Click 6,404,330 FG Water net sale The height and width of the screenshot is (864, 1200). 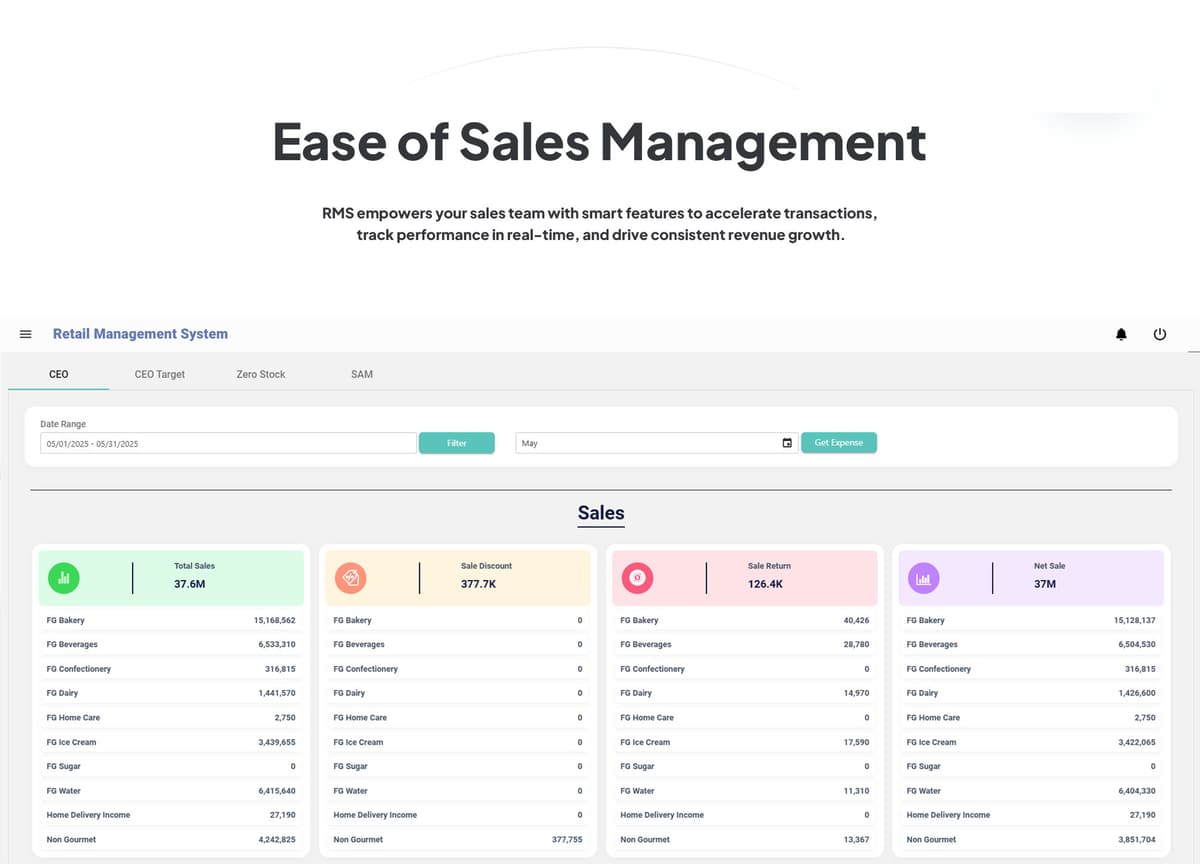click(x=1137, y=791)
